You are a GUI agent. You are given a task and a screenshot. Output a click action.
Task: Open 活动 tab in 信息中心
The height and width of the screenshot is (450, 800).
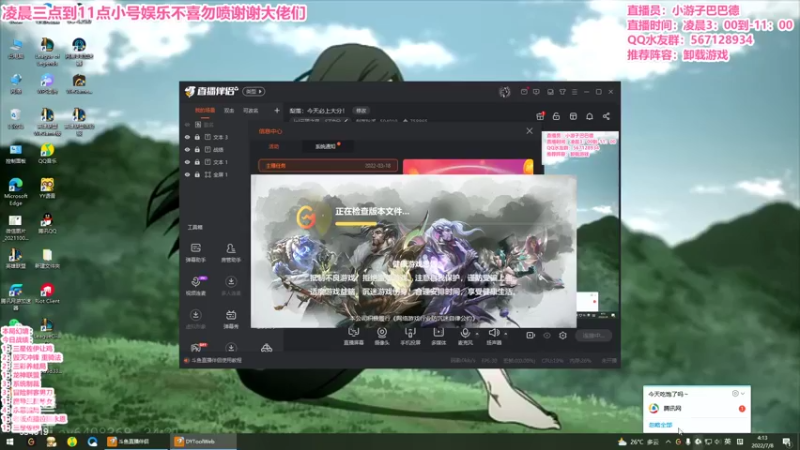tap(274, 146)
